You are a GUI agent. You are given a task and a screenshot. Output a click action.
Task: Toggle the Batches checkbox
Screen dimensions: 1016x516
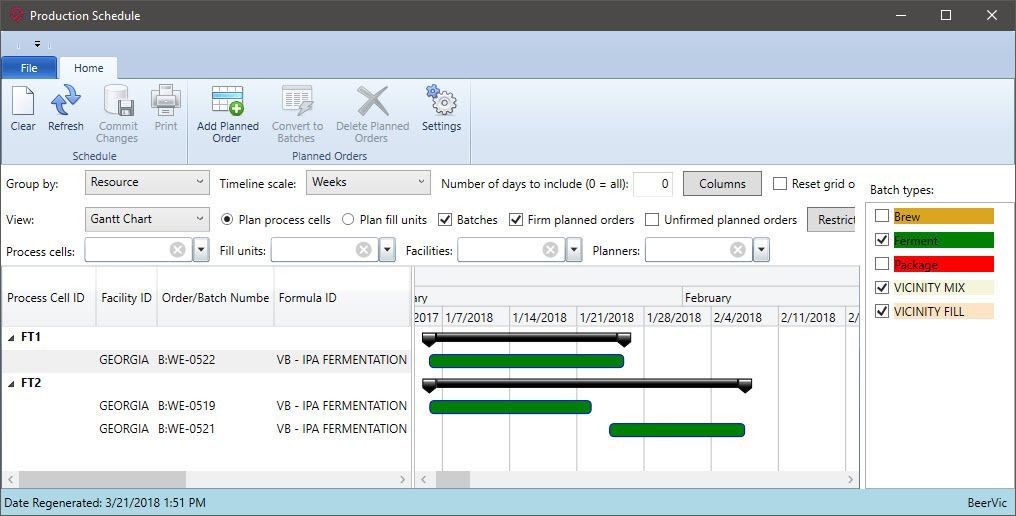(444, 220)
